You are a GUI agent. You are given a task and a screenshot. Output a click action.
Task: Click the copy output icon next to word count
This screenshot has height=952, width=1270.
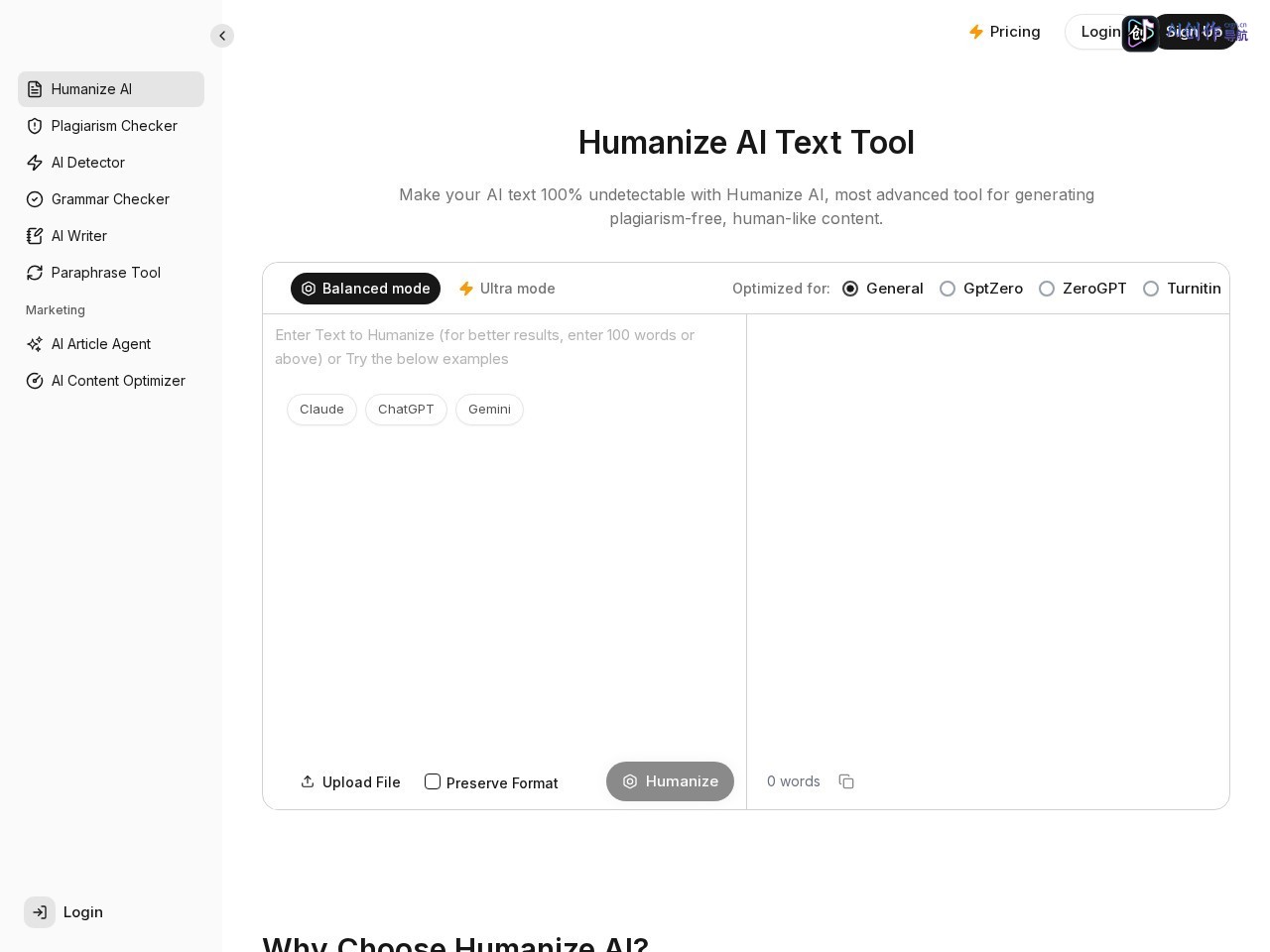coord(846,781)
